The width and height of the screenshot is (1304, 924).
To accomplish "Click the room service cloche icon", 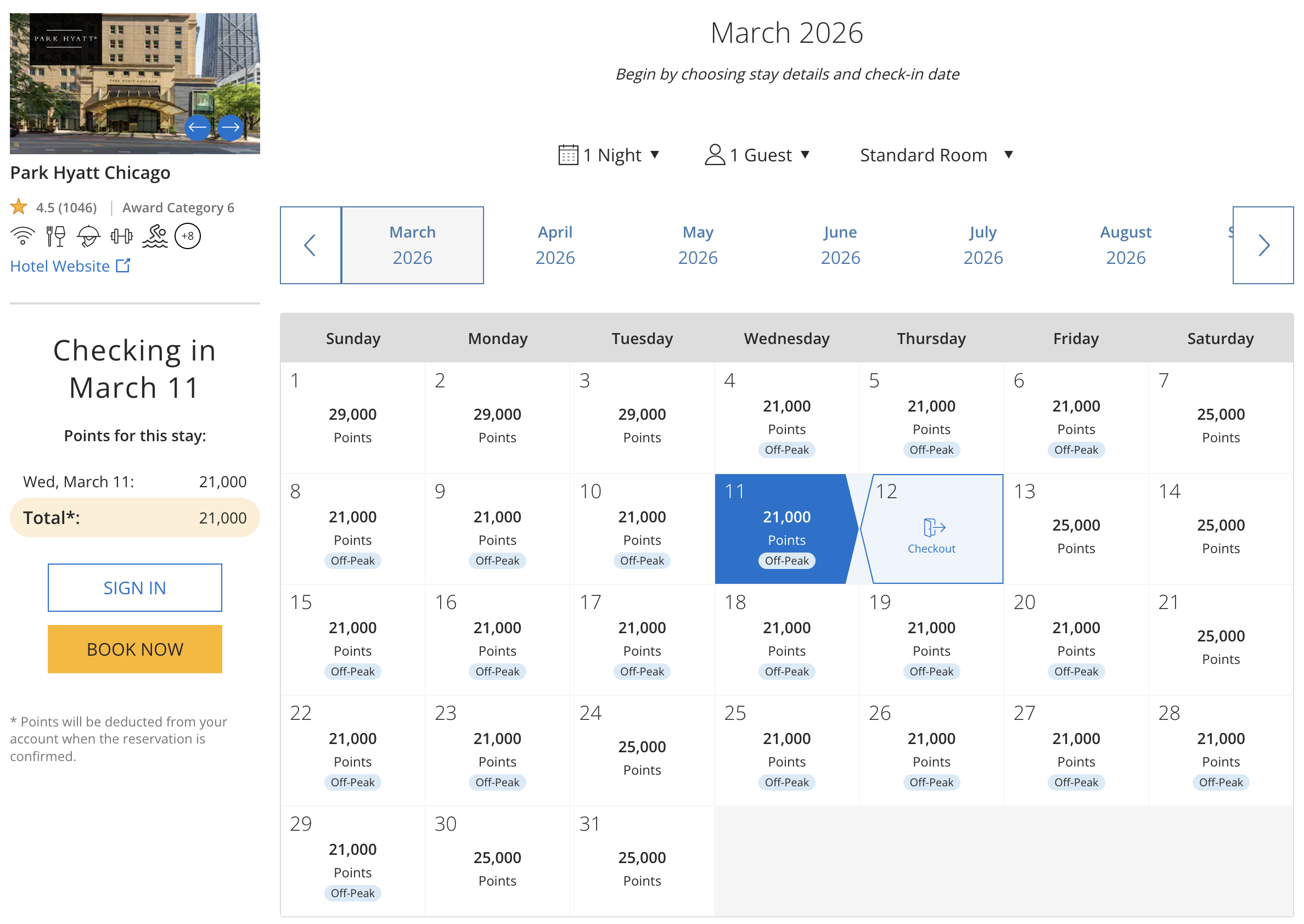I will (88, 236).
